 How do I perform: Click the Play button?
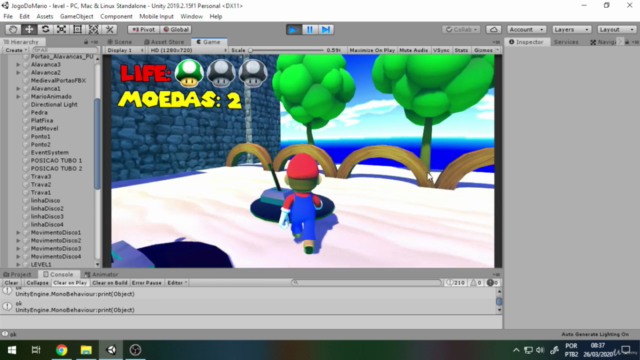click(x=293, y=29)
